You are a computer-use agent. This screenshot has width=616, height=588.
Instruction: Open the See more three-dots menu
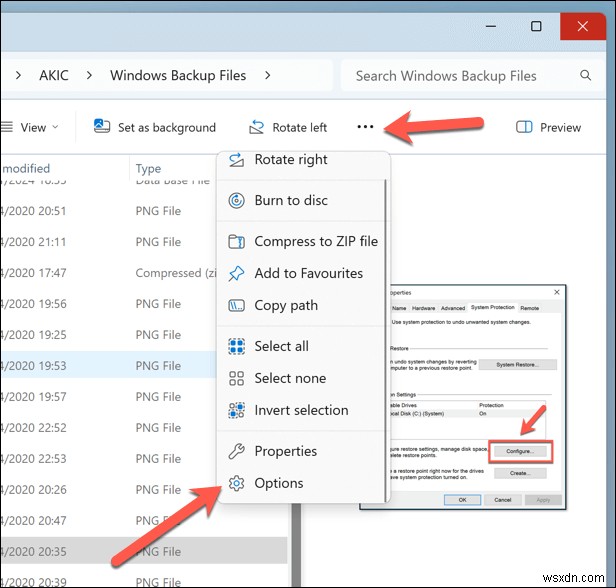pyautogui.click(x=365, y=127)
